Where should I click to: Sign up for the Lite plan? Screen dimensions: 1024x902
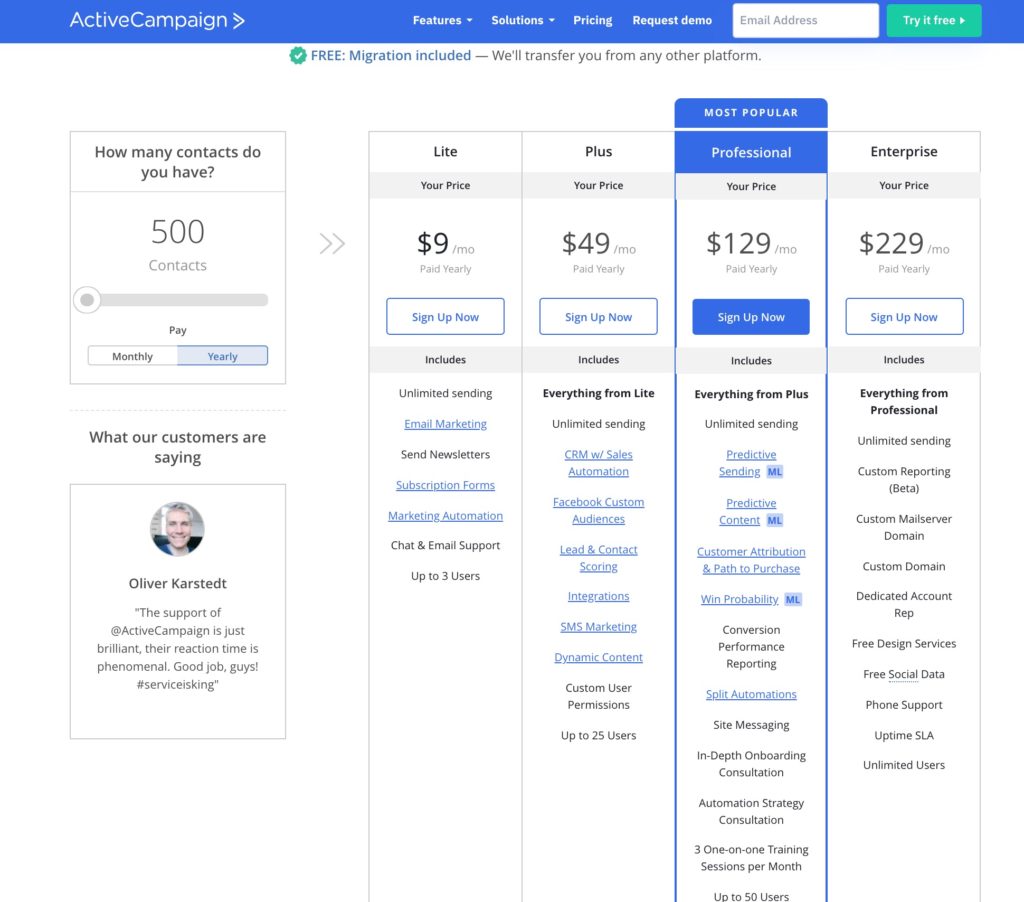445,317
